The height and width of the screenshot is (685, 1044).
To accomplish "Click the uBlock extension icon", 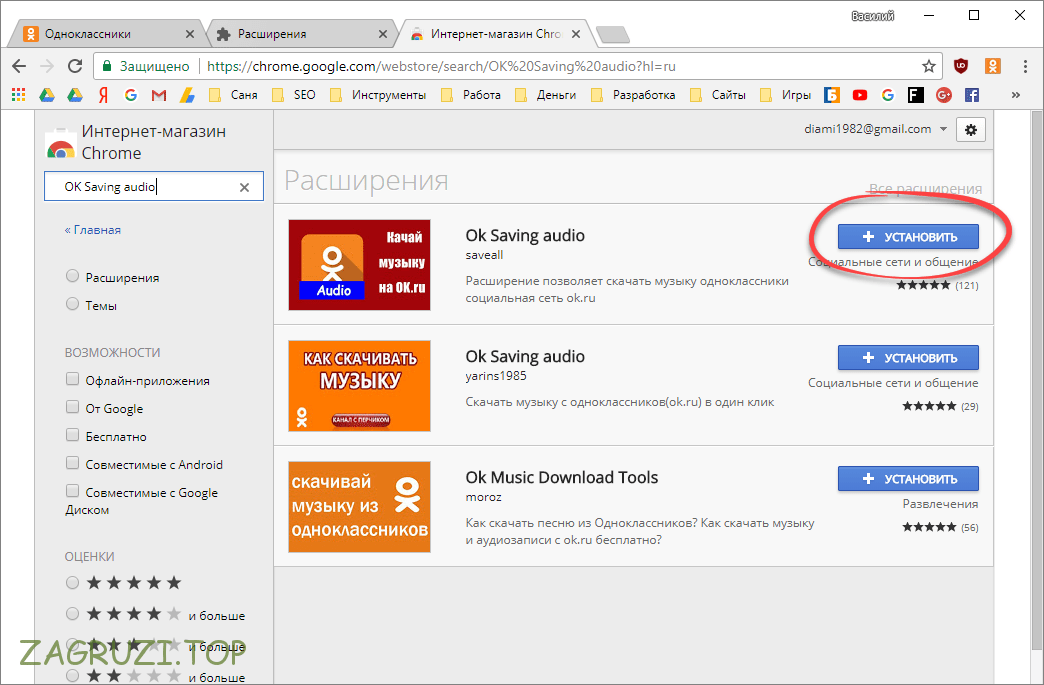I will click(961, 66).
